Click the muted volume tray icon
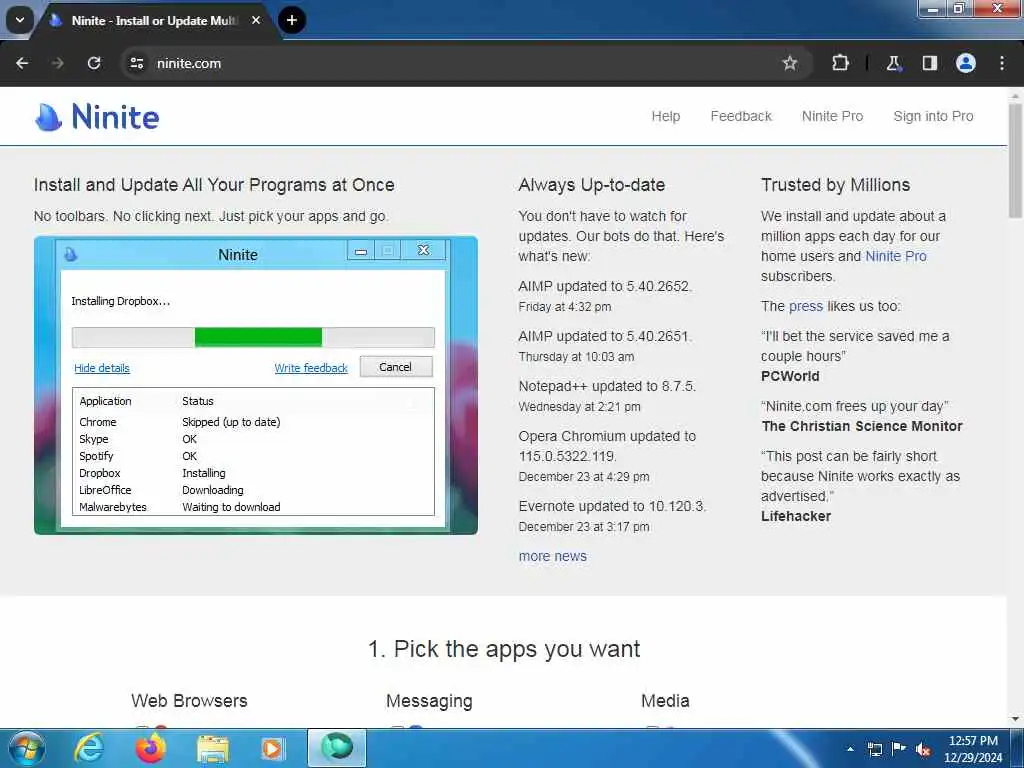The width and height of the screenshot is (1024, 768). coord(923,749)
